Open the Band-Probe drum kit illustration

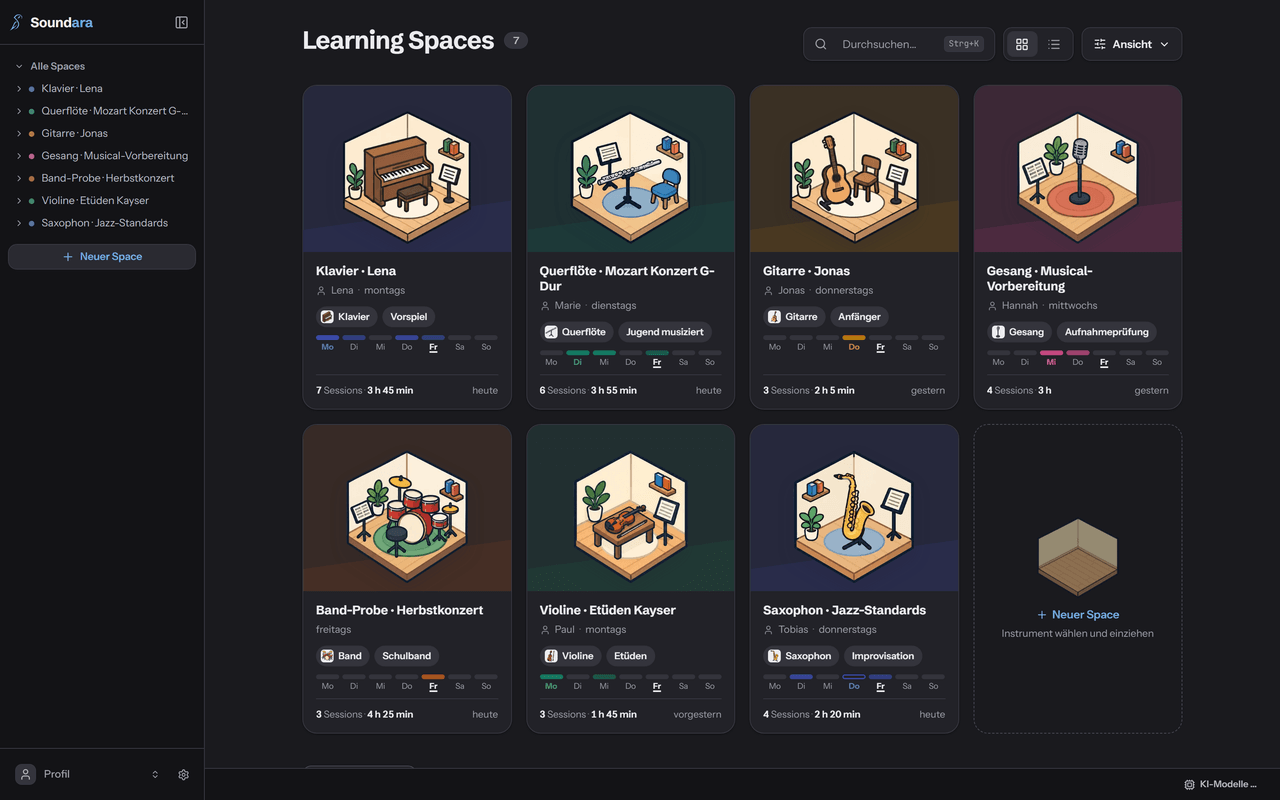pyautogui.click(x=407, y=508)
